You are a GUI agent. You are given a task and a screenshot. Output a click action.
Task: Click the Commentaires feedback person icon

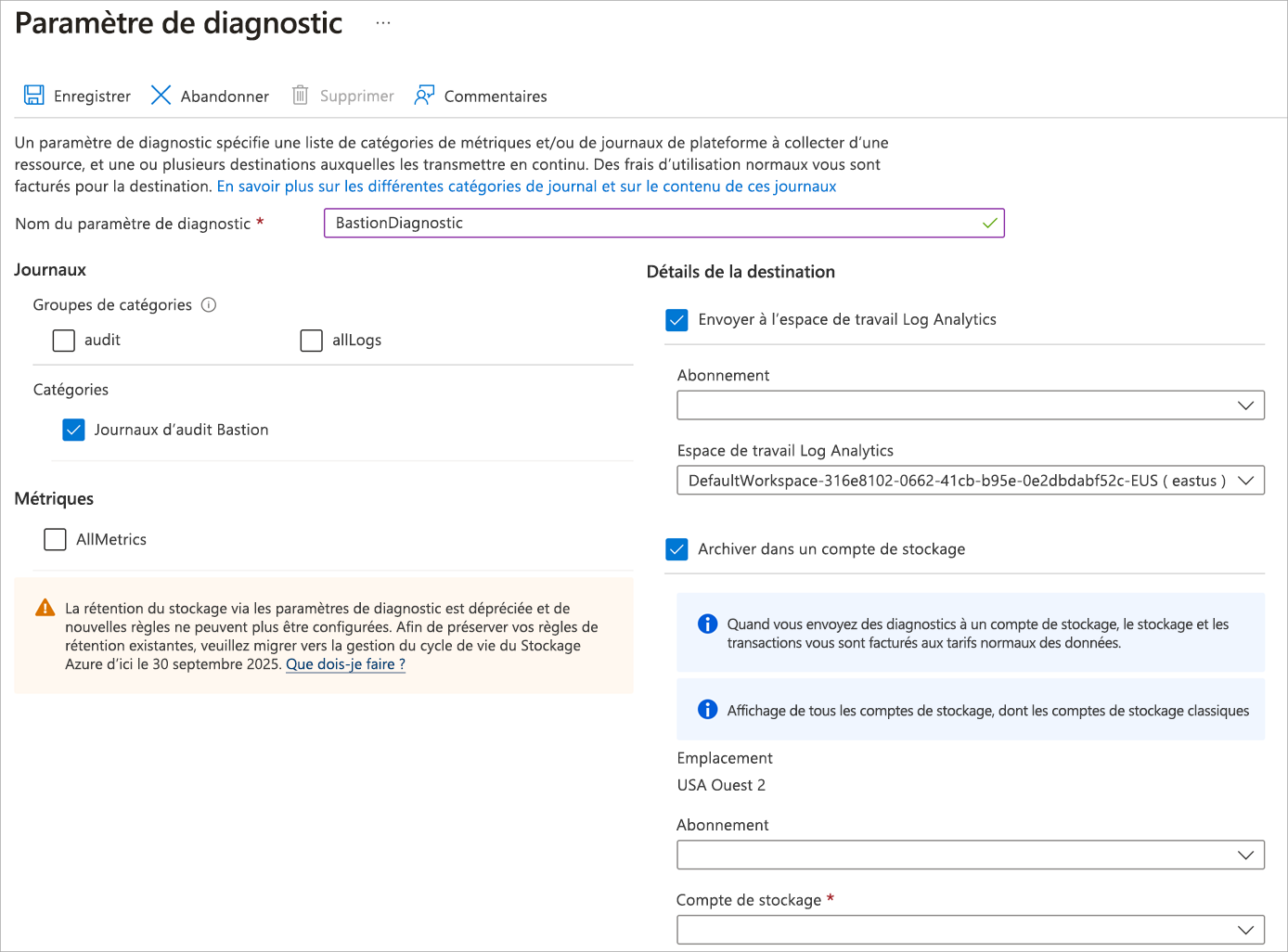[x=424, y=96]
